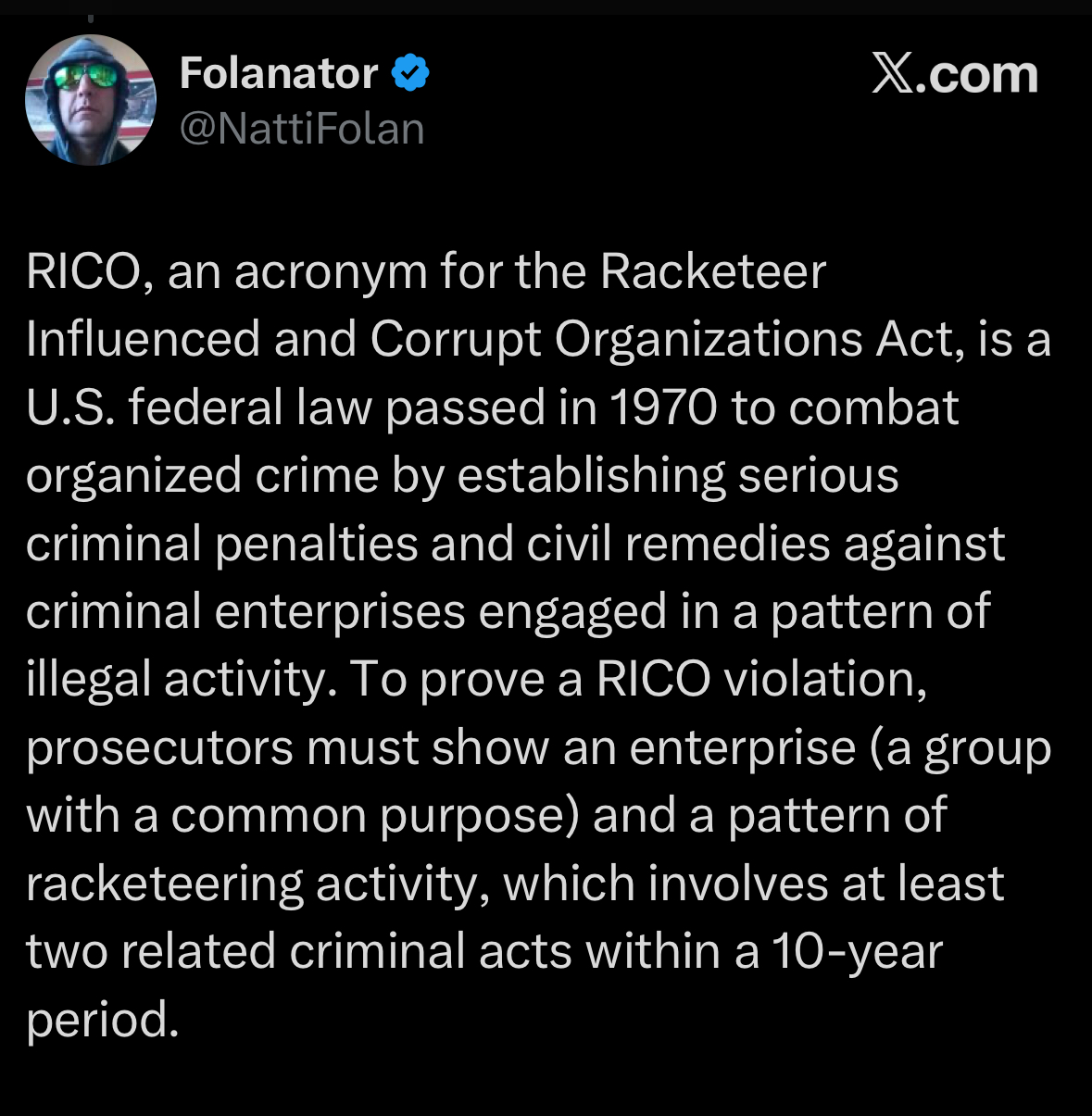Click the word "establishing" in the post
Viewport: 1092px width, 1116px height.
[591, 477]
